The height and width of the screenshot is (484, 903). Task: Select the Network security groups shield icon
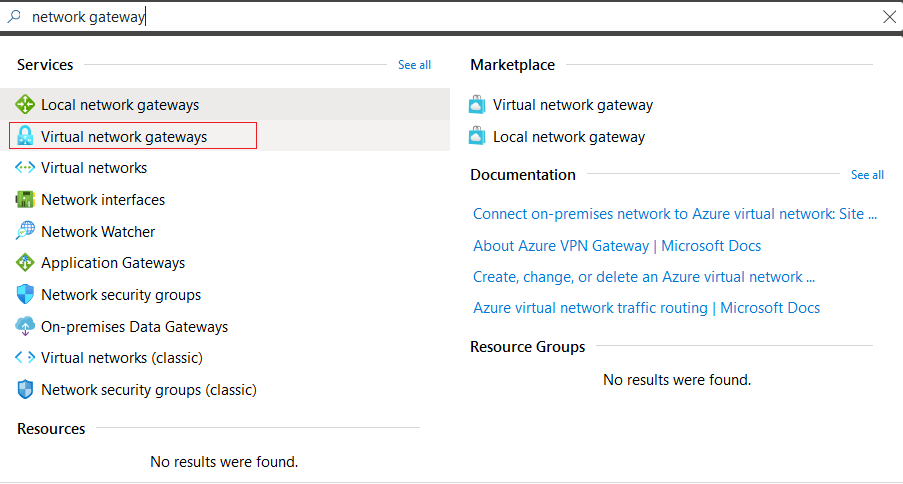25,294
